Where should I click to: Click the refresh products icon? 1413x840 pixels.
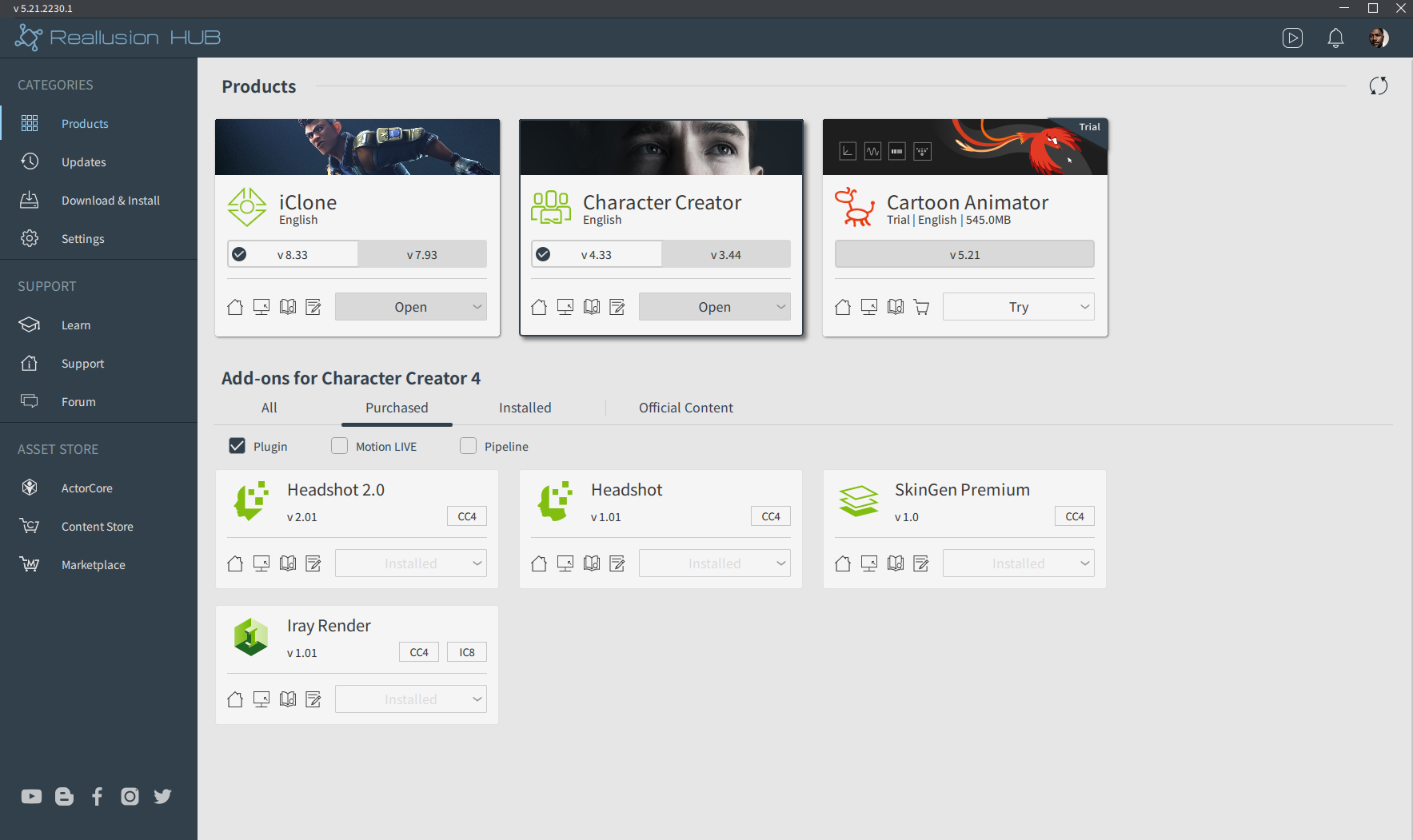(1378, 86)
